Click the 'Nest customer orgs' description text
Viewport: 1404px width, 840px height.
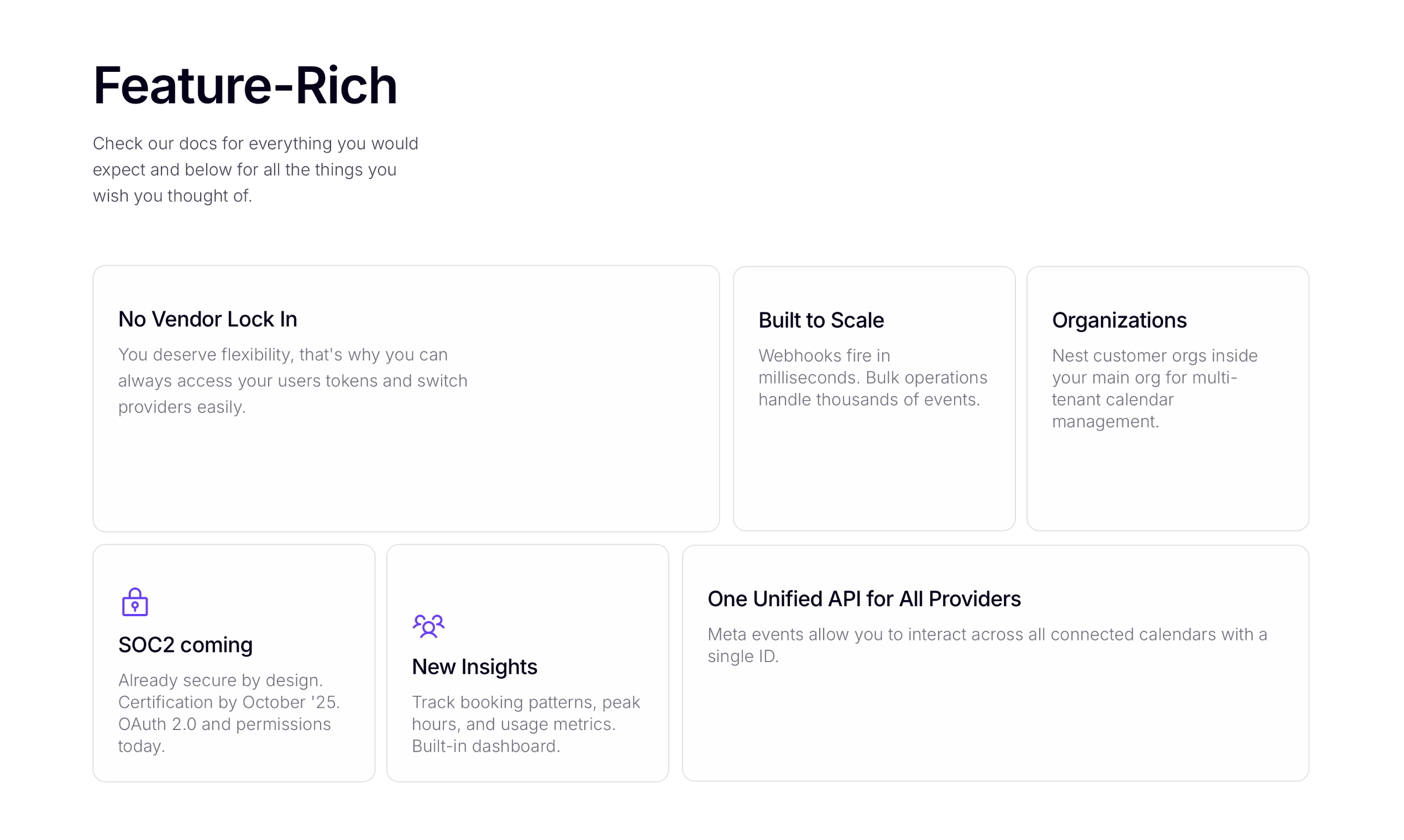tap(1154, 389)
